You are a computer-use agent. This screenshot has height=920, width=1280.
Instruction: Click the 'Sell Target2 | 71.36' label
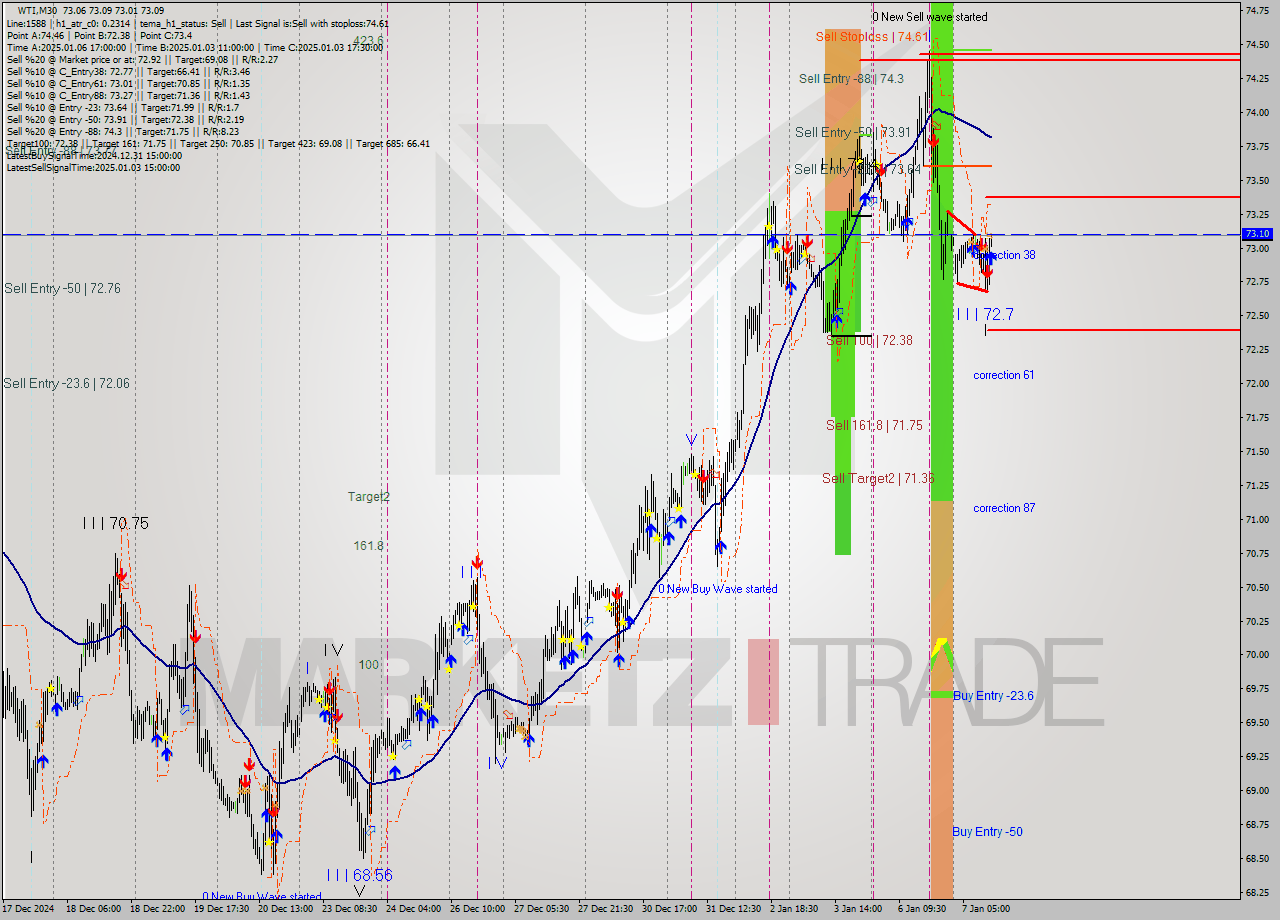(x=878, y=479)
